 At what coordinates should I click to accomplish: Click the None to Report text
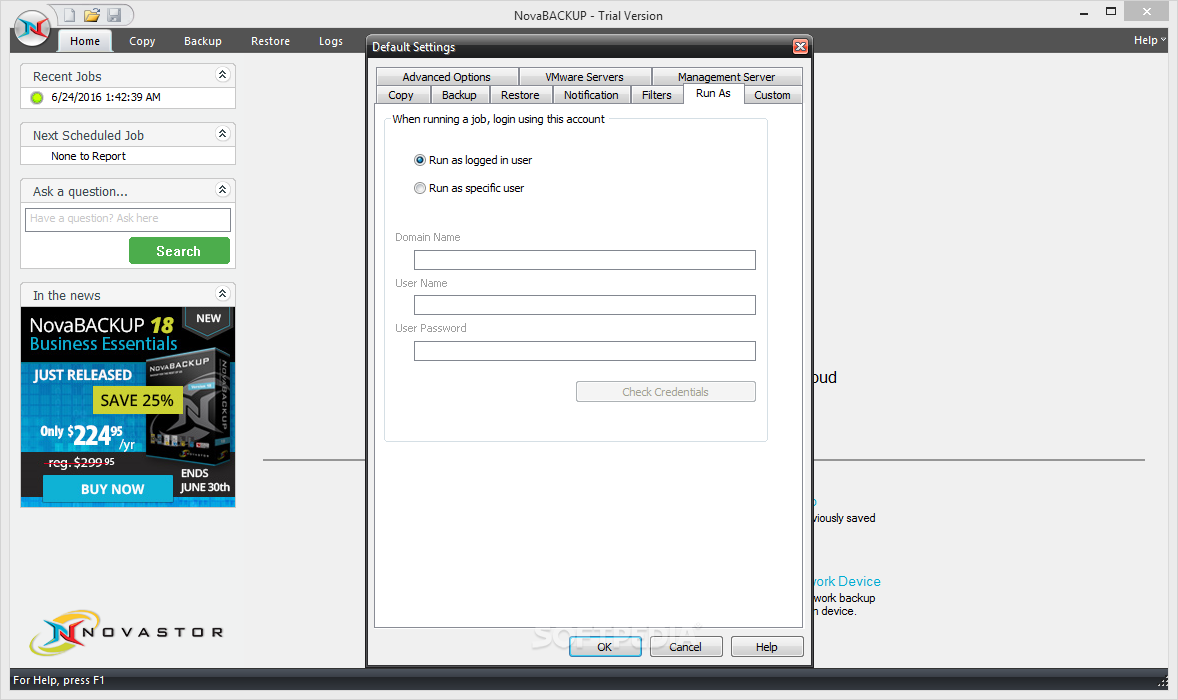[89, 156]
